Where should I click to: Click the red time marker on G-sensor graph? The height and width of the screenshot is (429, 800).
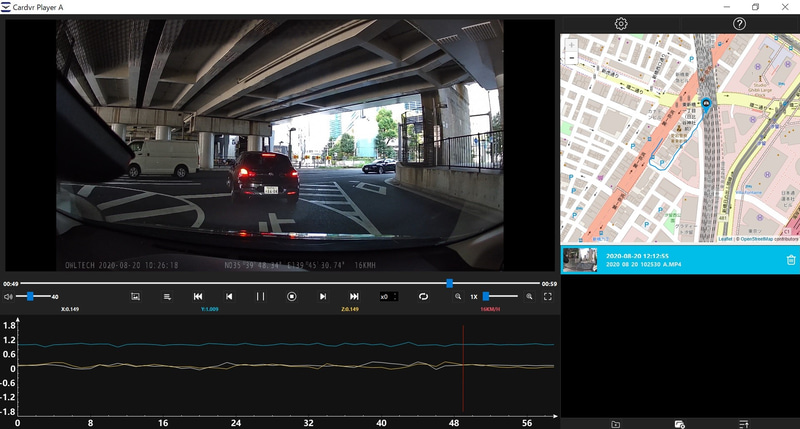(x=463, y=368)
